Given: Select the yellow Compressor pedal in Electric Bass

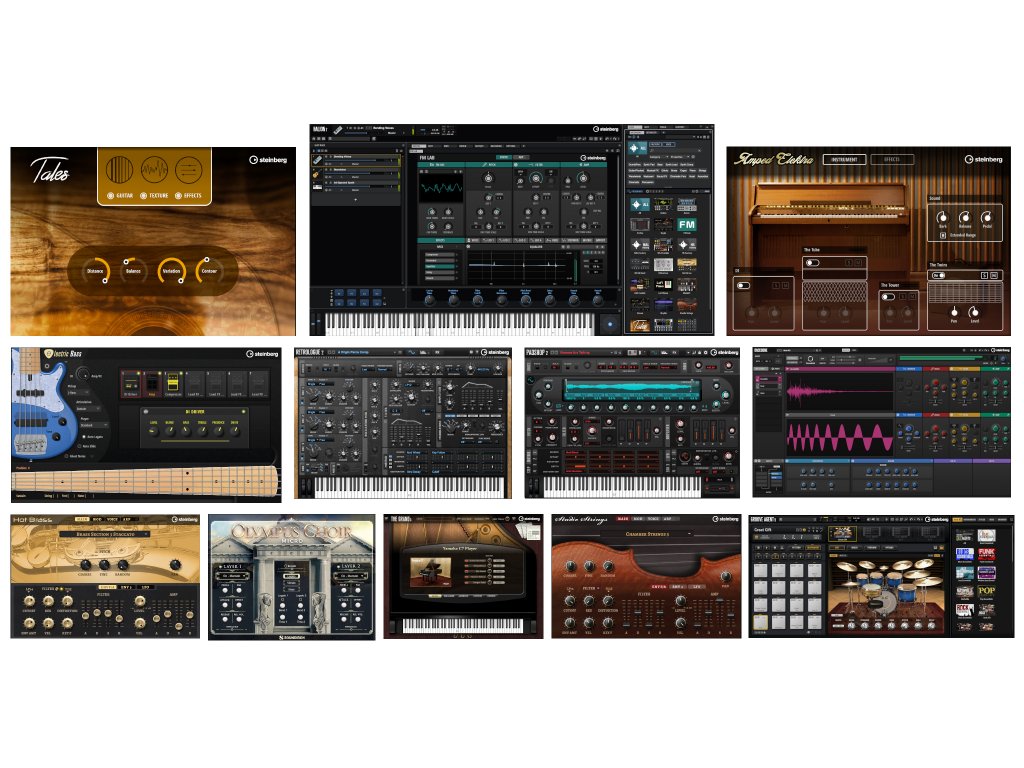Looking at the screenshot, I should coord(173,384).
